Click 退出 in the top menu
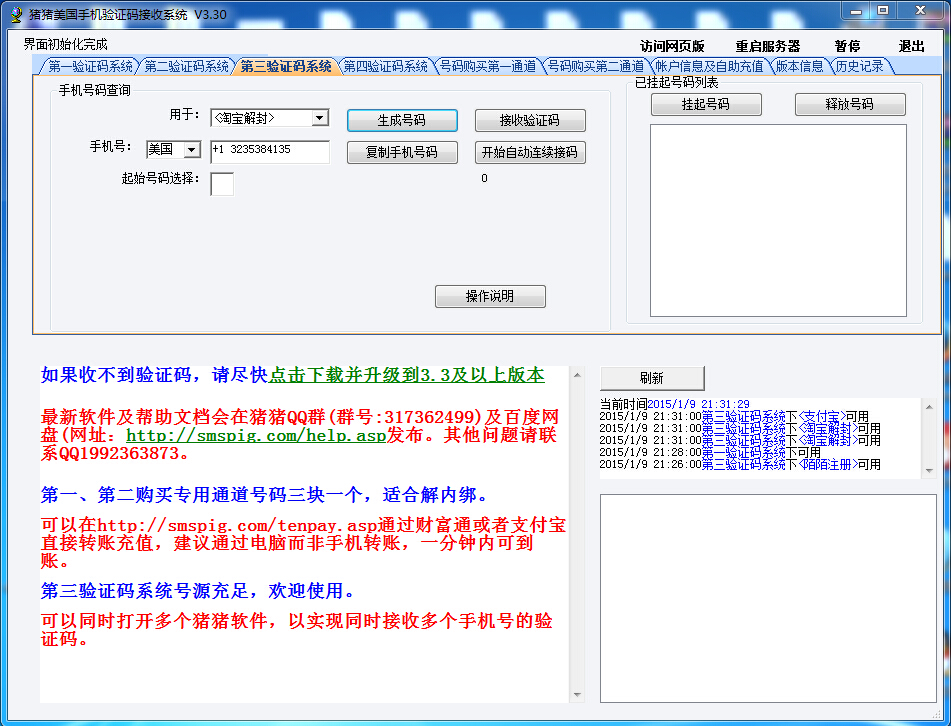 (x=911, y=46)
